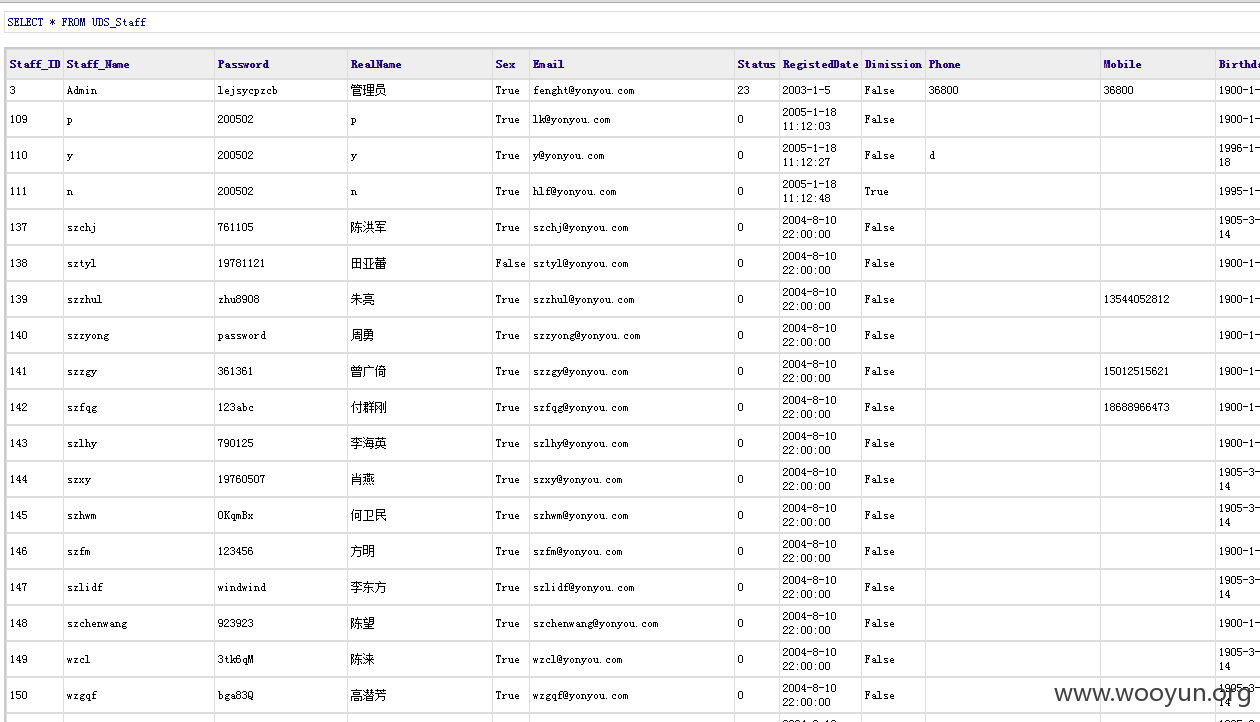Select the Sex column header
1260x722 pixels.
[x=511, y=64]
